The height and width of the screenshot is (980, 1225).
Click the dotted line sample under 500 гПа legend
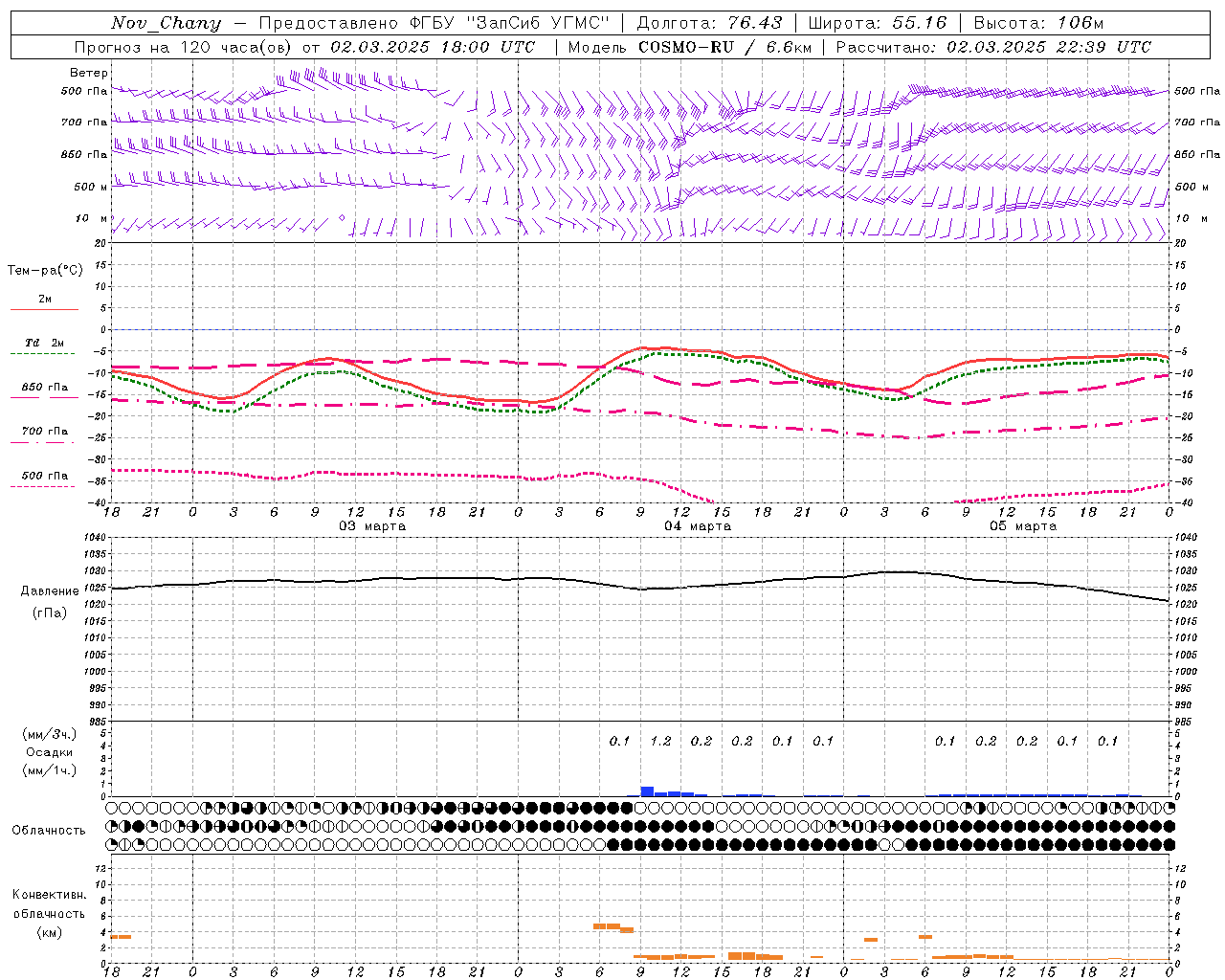click(44, 486)
